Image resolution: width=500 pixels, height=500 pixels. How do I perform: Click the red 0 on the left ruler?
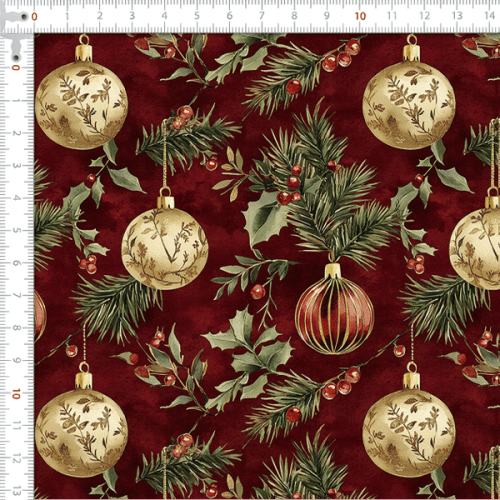[16, 68]
